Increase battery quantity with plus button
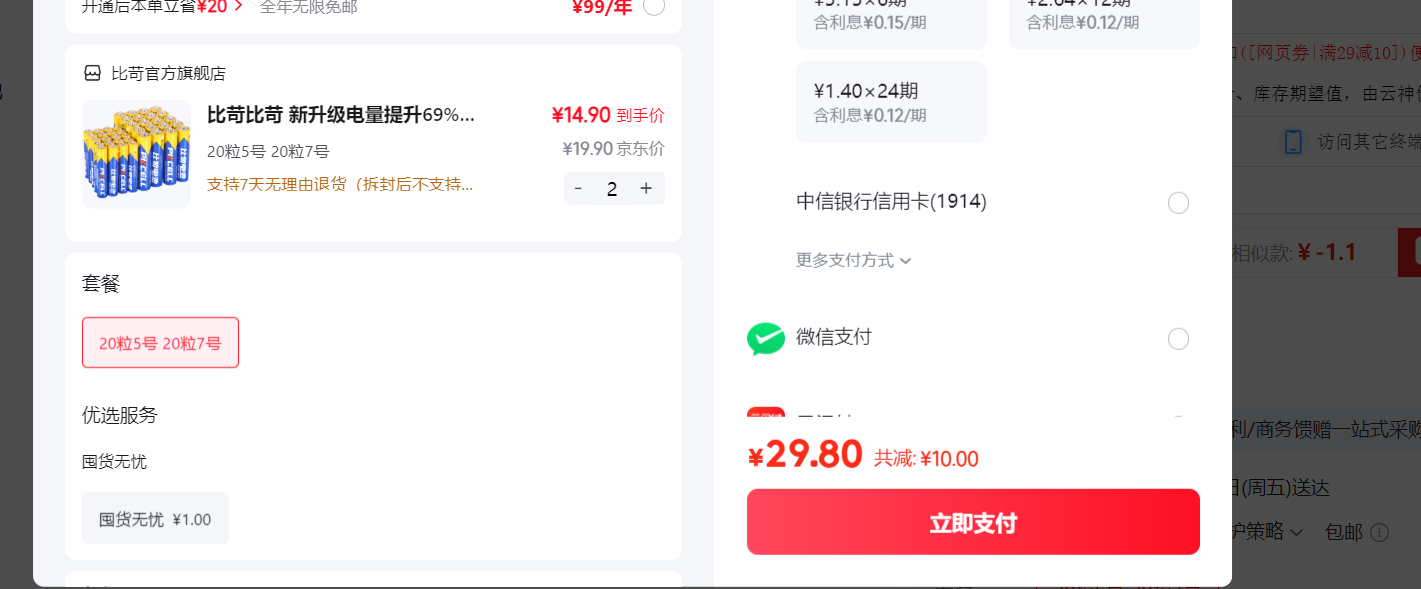This screenshot has height=589, width=1421. tap(646, 188)
